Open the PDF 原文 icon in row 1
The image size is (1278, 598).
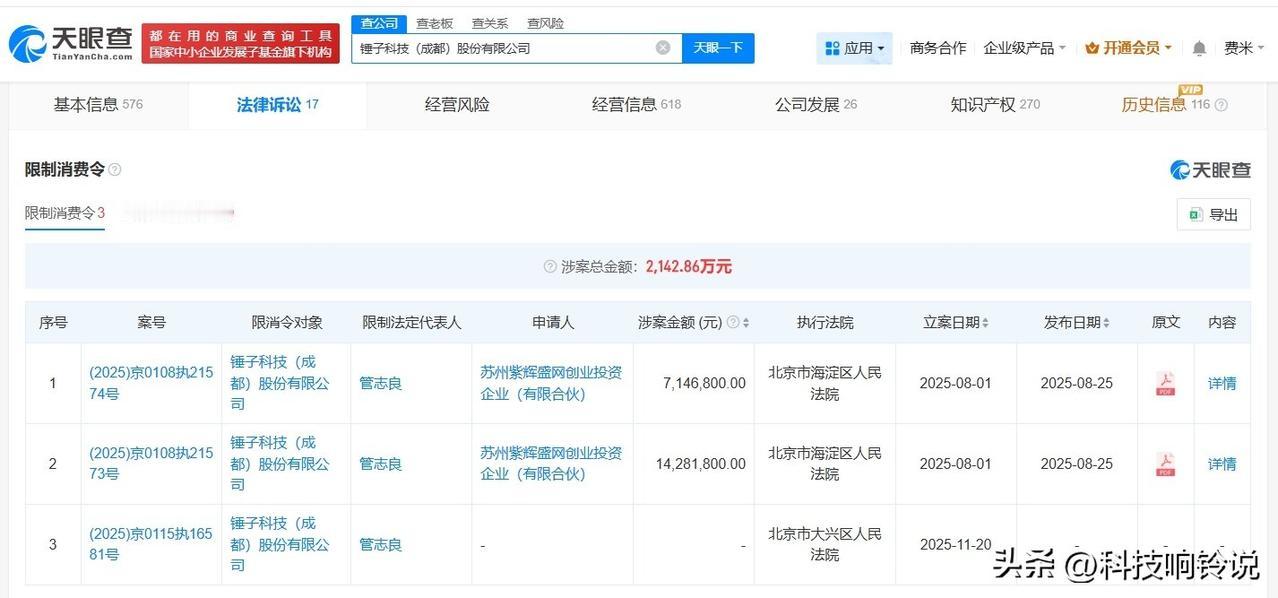[x=1164, y=383]
